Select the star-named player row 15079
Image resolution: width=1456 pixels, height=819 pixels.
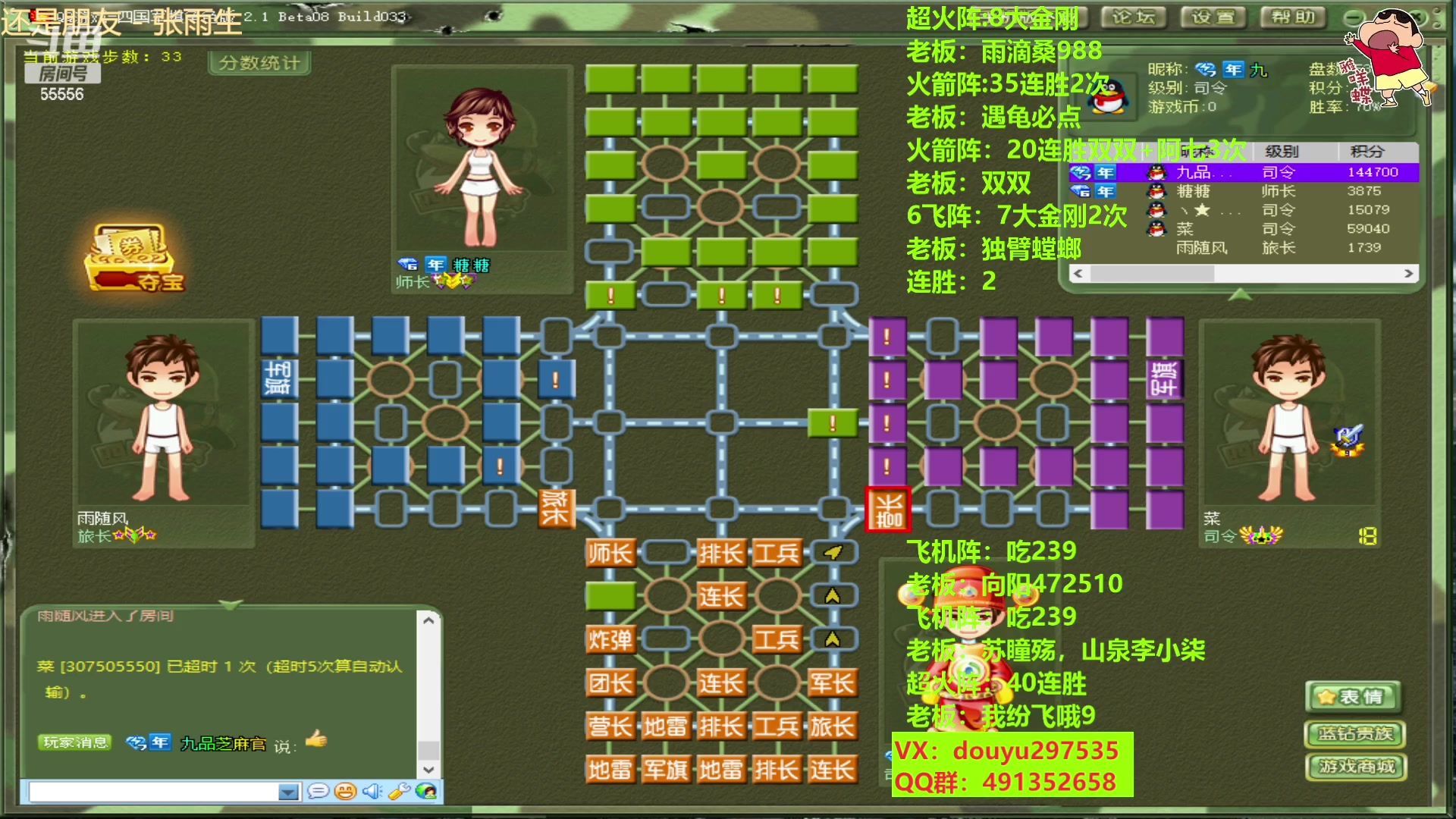point(1244,210)
